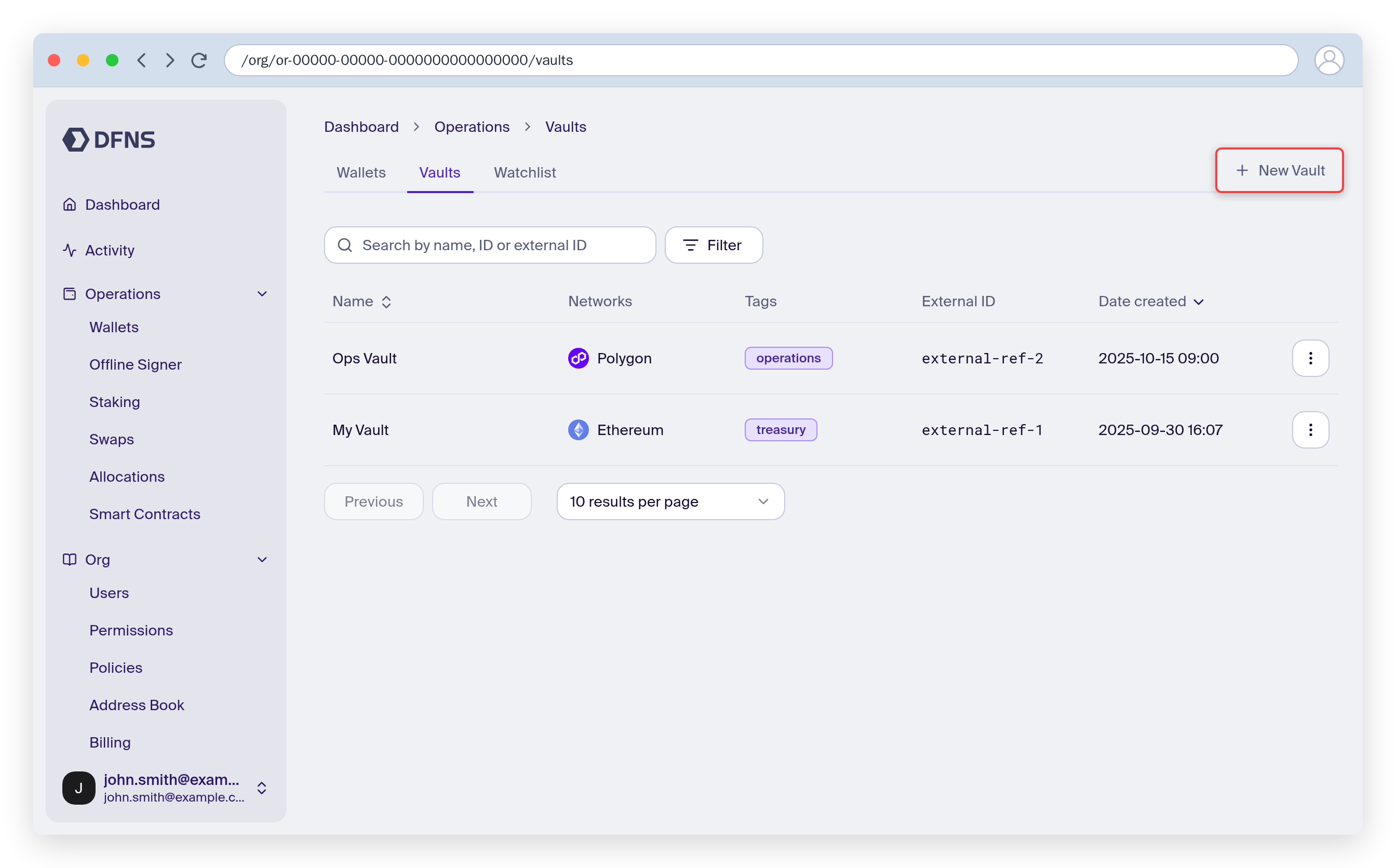Viewport: 1396px width, 868px height.
Task: Open Offline Signer in sidebar
Action: pyautogui.click(x=136, y=364)
